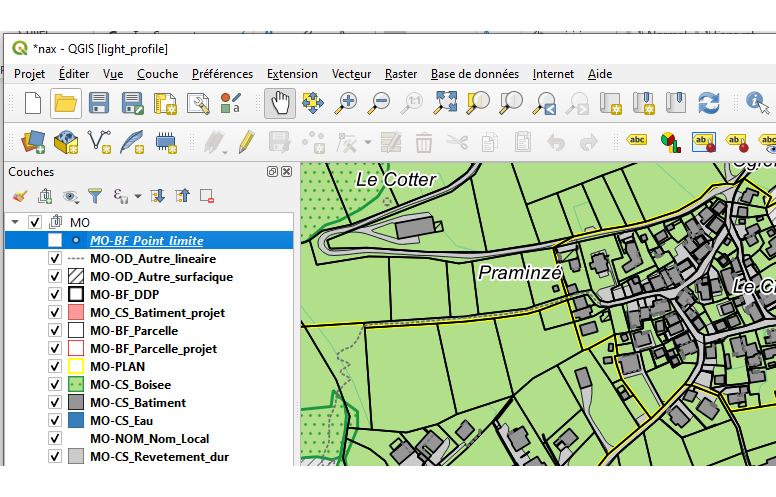Create a new blank project
Viewport: 776px width, 497px height.
pyautogui.click(x=33, y=103)
